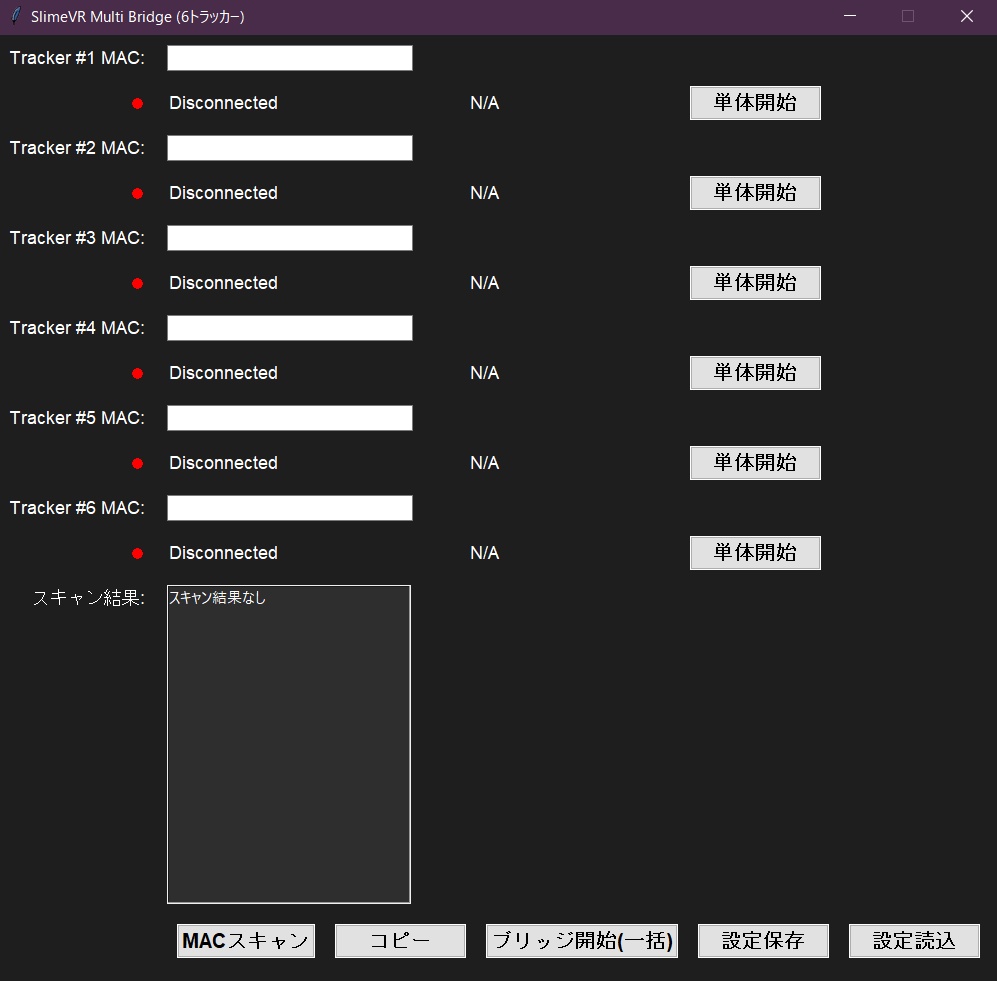Click Tracker #1 red status indicator dot
This screenshot has height=981, width=997.
[137, 104]
